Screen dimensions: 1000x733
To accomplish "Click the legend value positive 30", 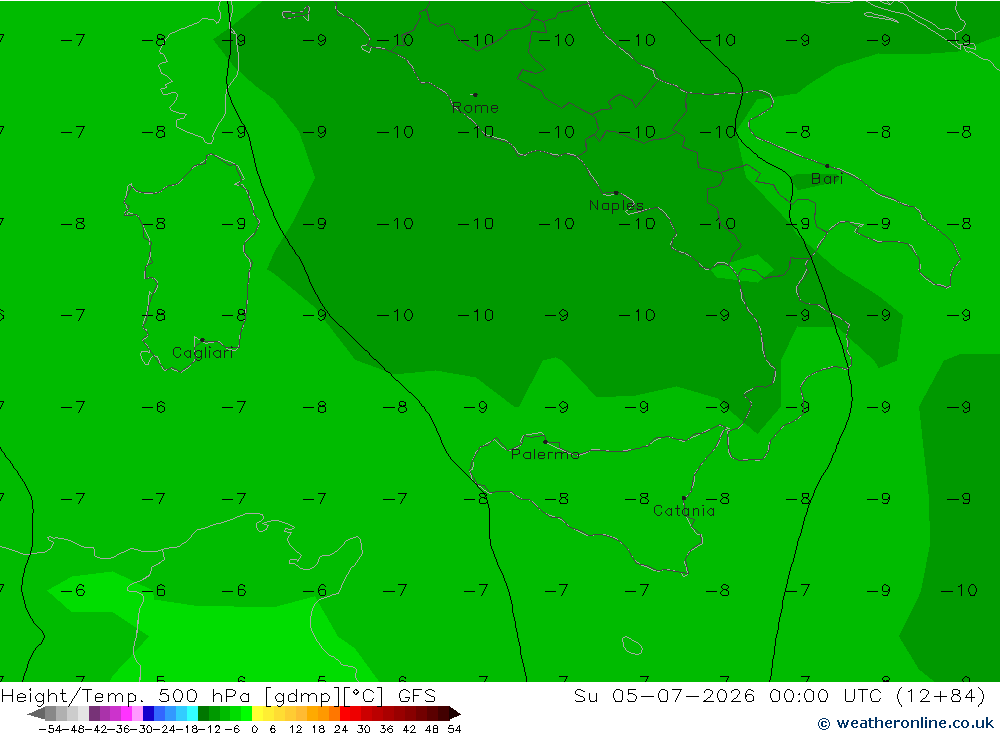I will pyautogui.click(x=364, y=729).
